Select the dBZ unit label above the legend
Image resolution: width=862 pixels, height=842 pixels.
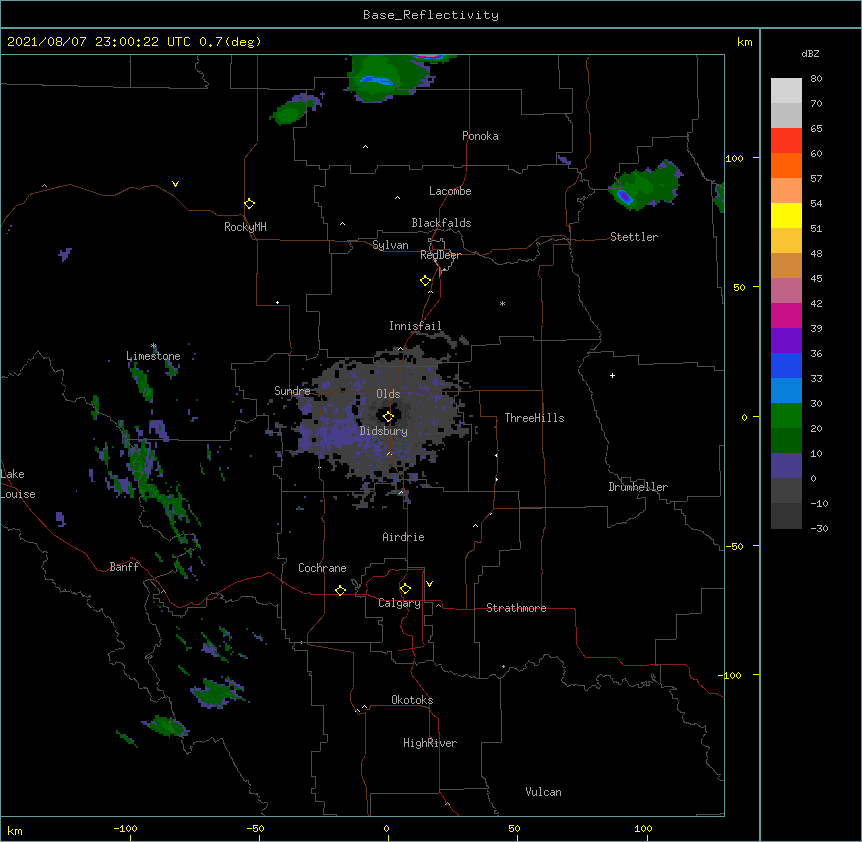[x=810, y=54]
